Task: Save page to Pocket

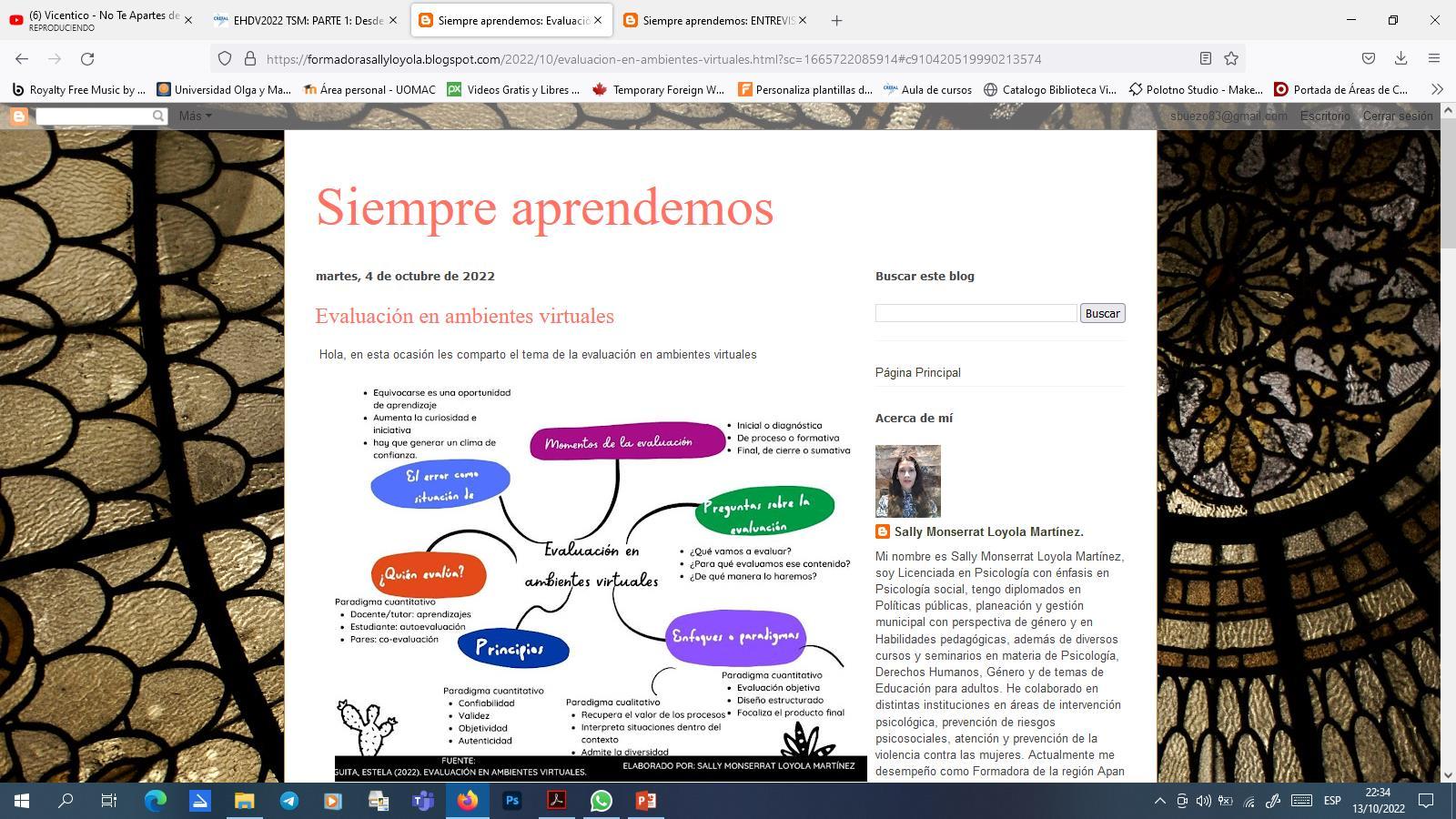Action: point(1368,58)
